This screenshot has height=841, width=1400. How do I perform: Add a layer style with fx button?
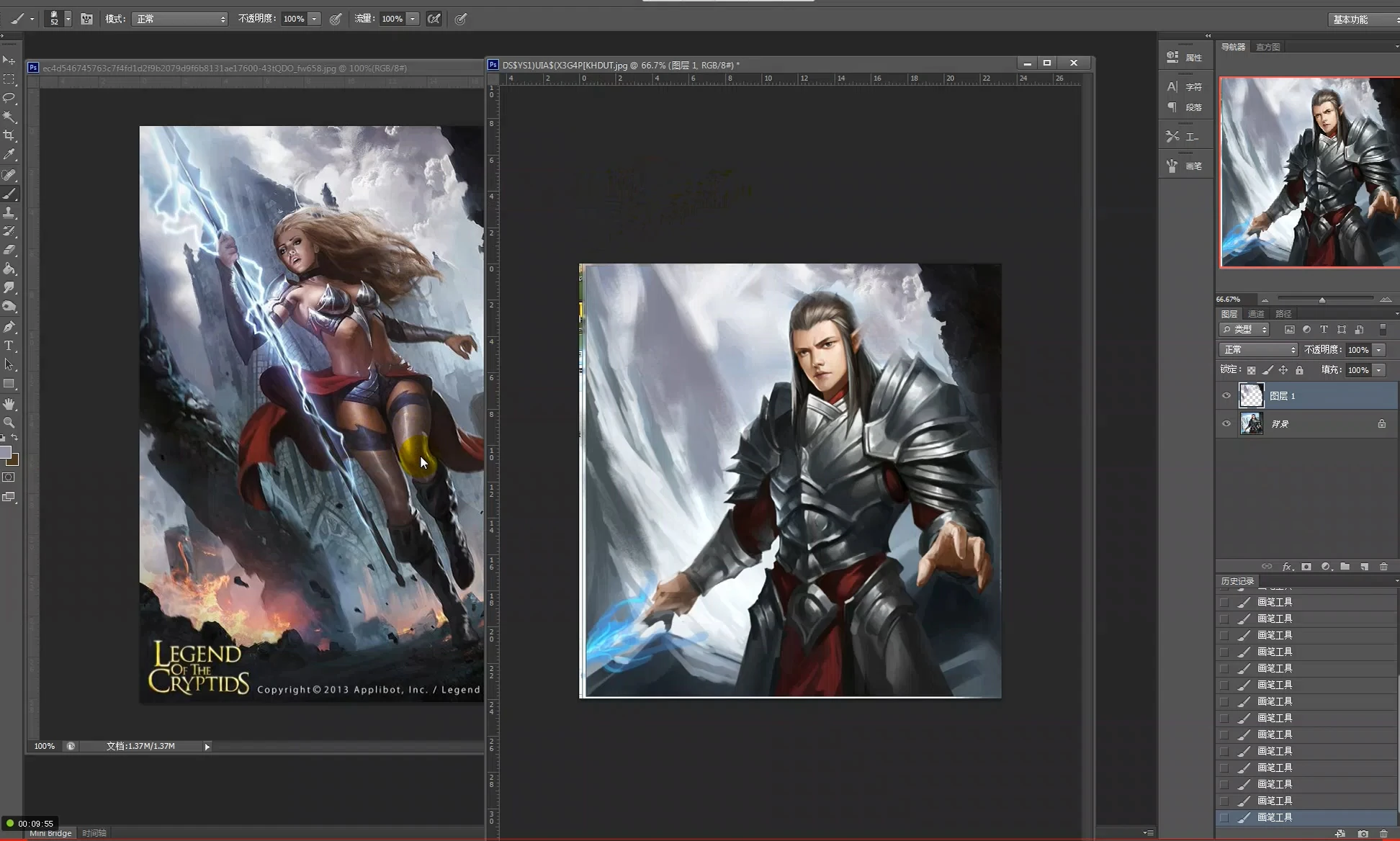[1287, 567]
